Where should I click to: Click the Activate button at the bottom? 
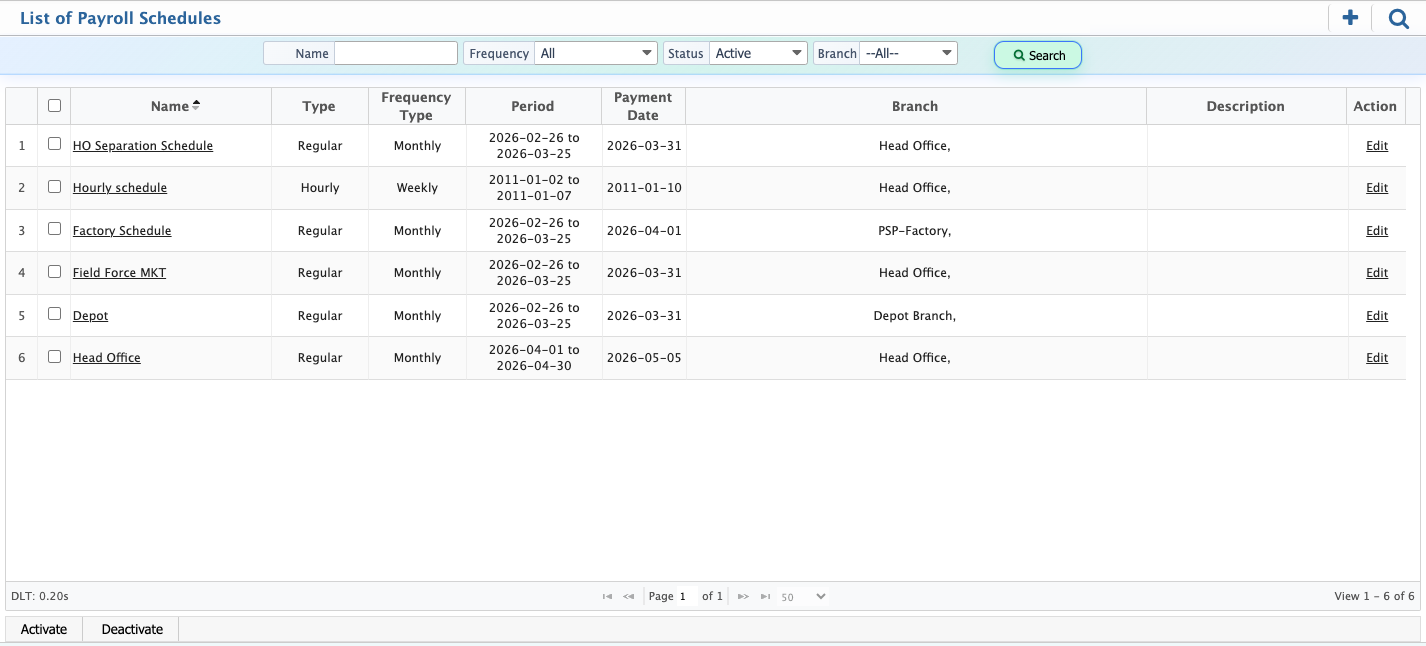[x=44, y=629]
